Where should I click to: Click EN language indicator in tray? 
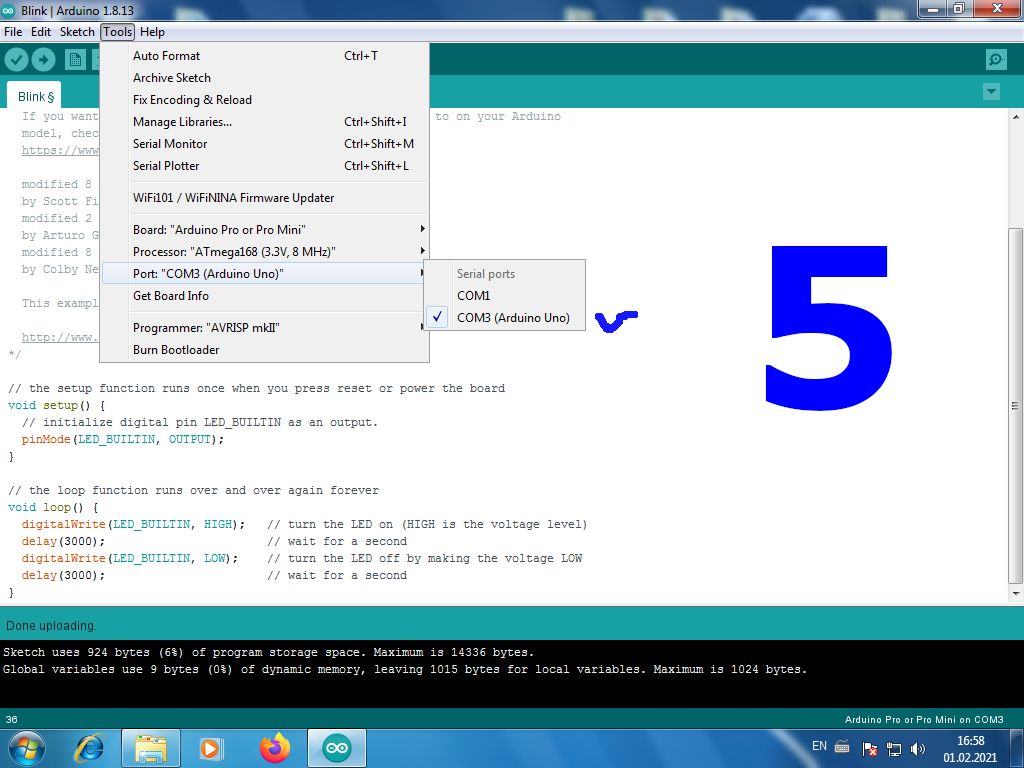(x=820, y=746)
